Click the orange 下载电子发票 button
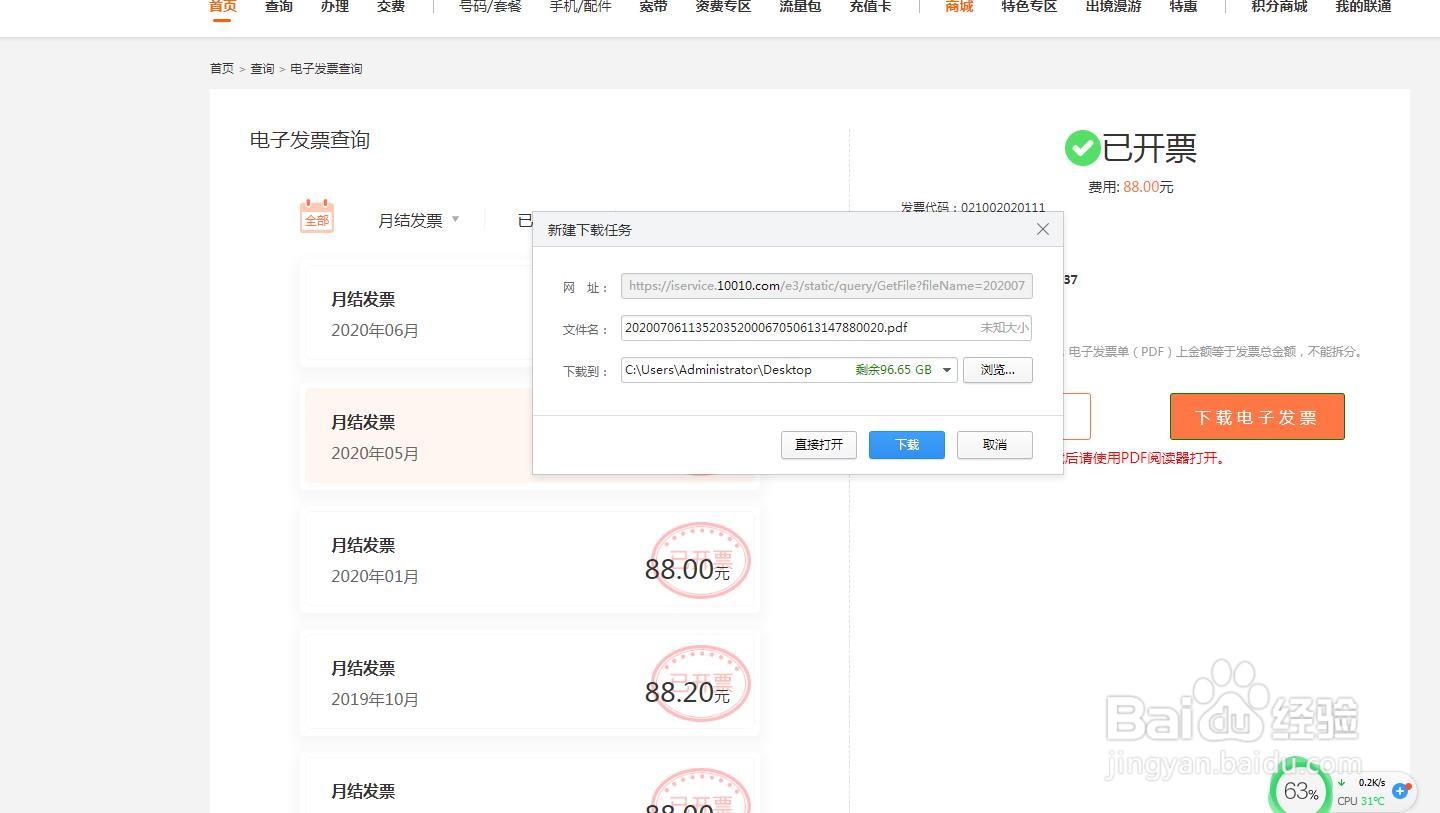Image resolution: width=1440 pixels, height=813 pixels. coord(1256,416)
